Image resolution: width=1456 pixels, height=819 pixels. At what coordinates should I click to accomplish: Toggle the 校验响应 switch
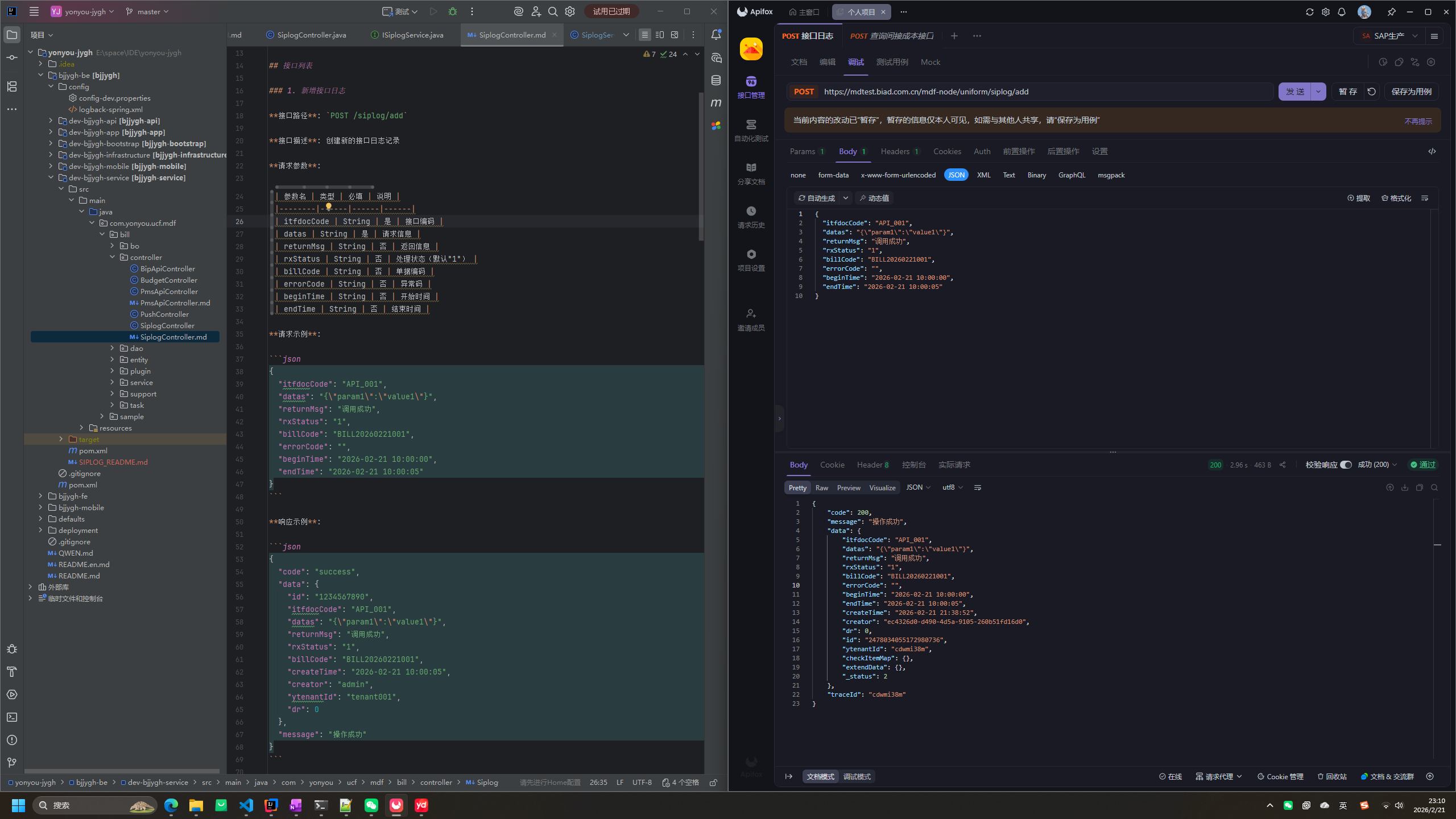pos(1346,465)
